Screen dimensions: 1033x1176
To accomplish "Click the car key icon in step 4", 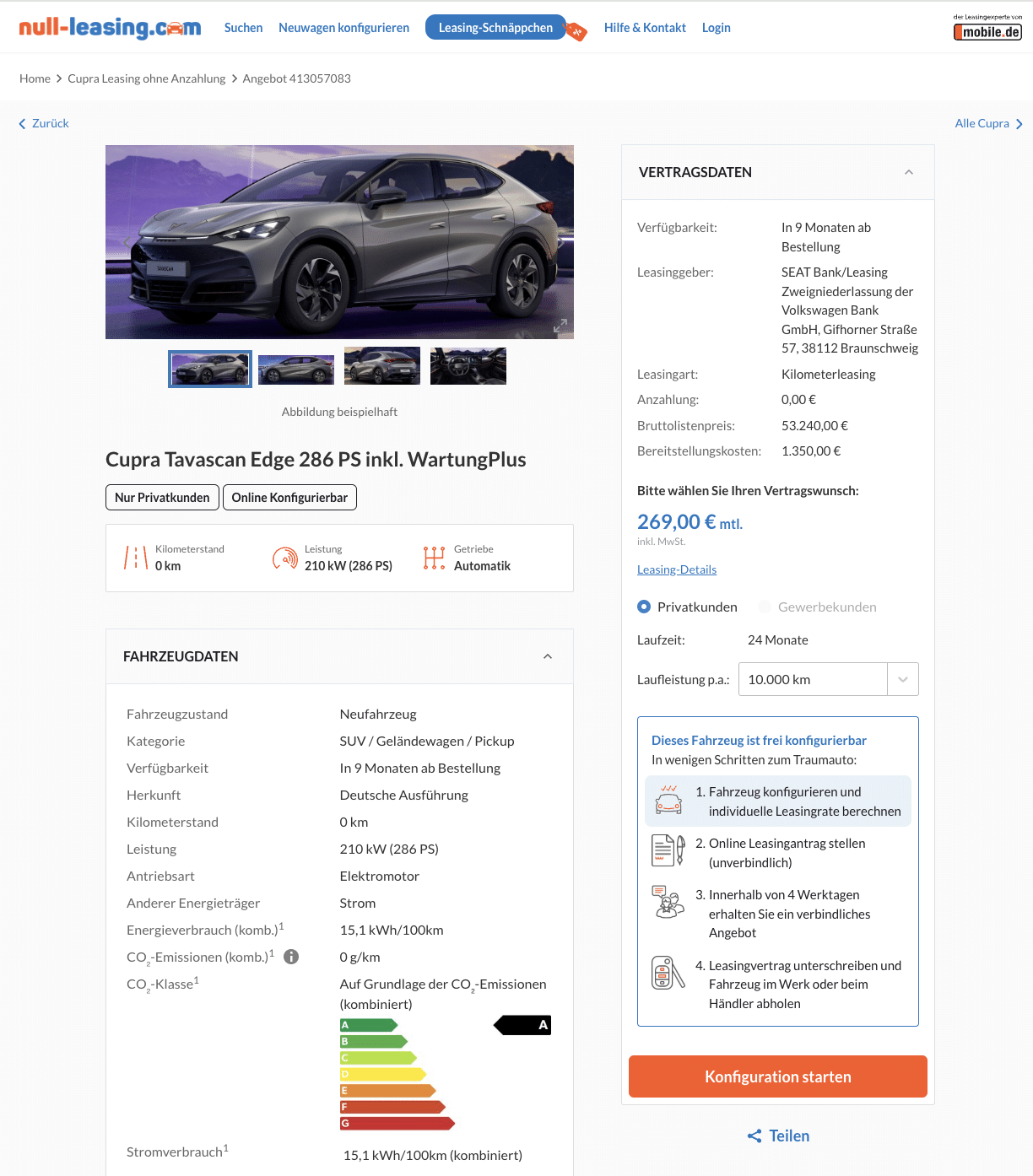I will click(x=668, y=973).
